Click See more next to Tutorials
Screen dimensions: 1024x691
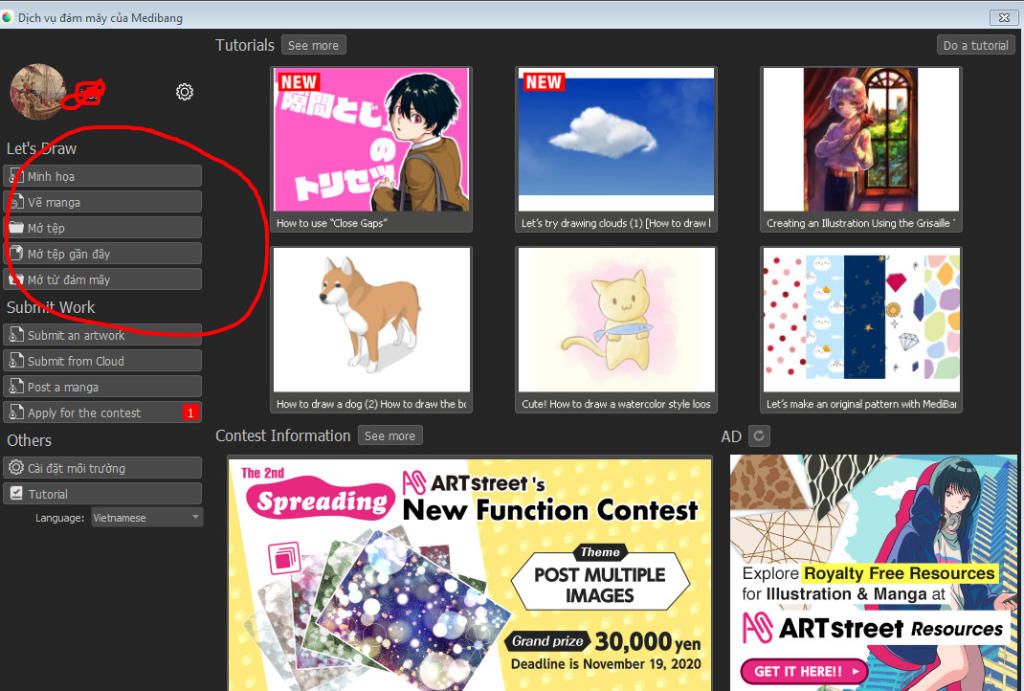click(x=313, y=45)
